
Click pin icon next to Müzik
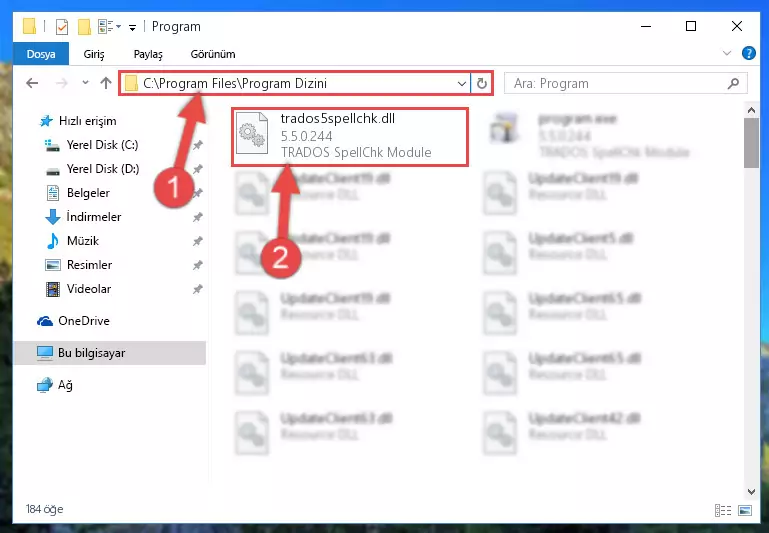click(198, 241)
